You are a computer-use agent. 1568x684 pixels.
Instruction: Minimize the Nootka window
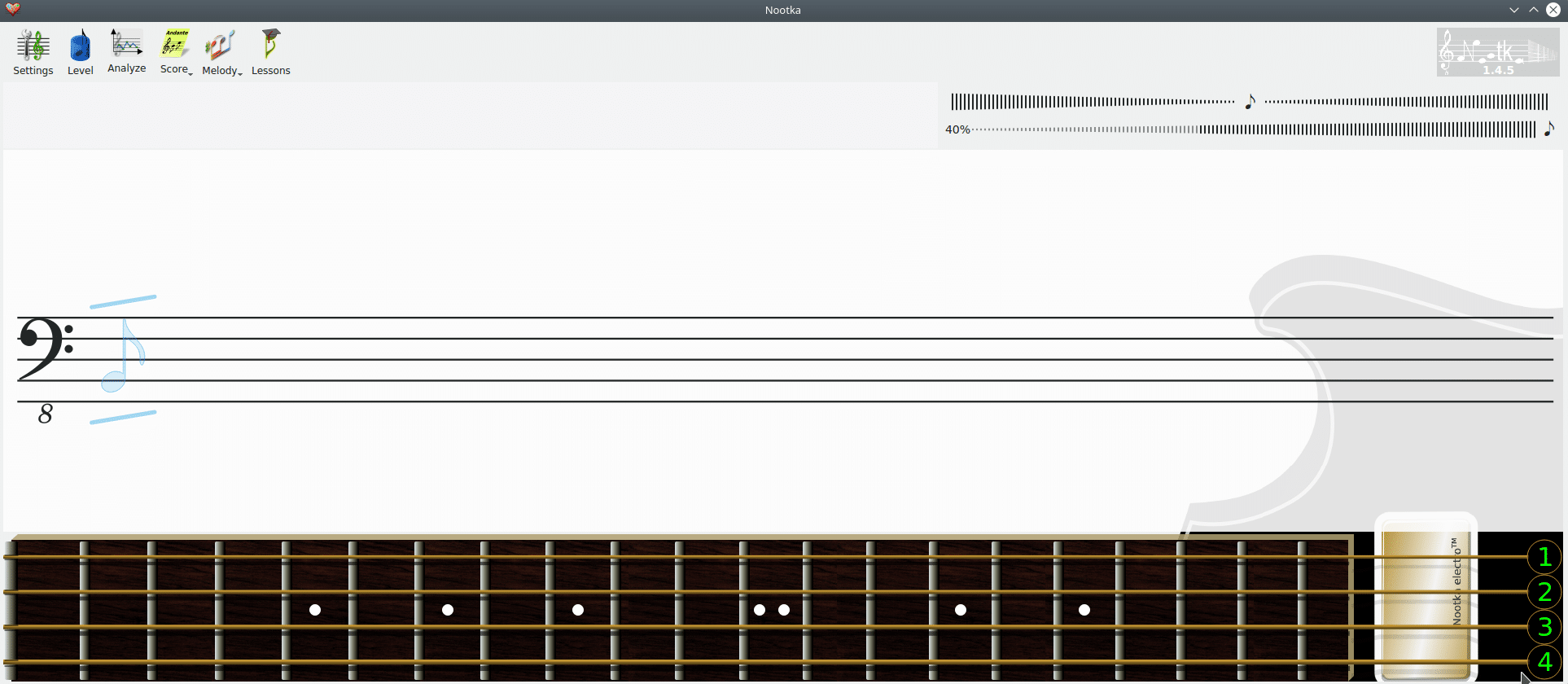click(1514, 10)
